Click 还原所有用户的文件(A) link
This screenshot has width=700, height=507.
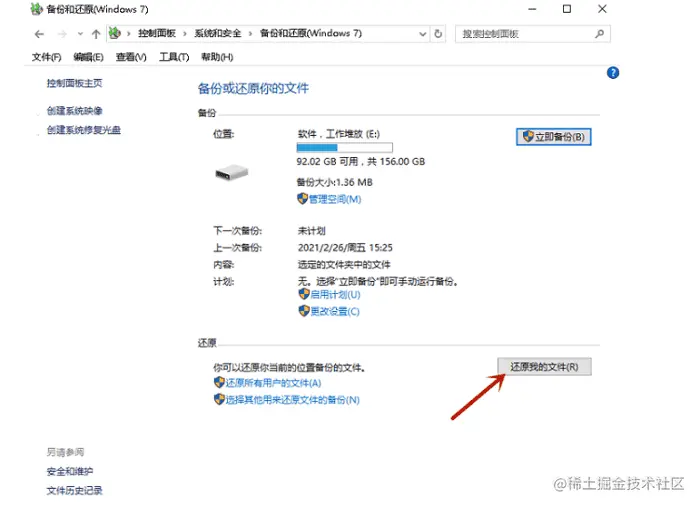273,383
